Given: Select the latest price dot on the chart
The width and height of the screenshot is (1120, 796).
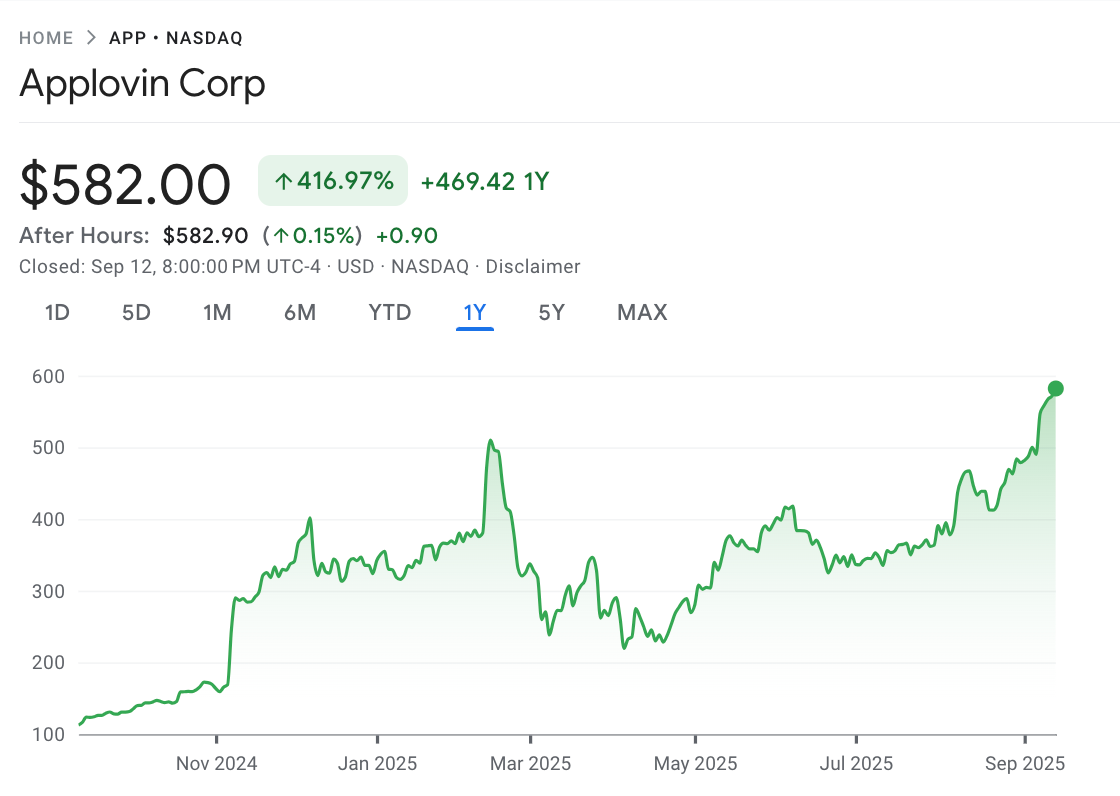Looking at the screenshot, I should [x=1055, y=388].
